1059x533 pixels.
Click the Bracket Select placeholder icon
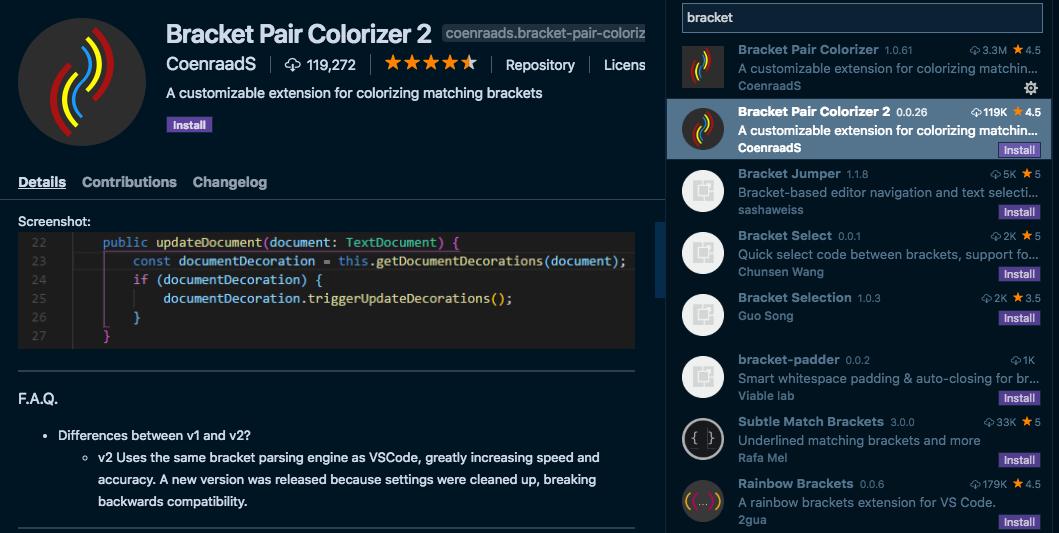tap(702, 253)
